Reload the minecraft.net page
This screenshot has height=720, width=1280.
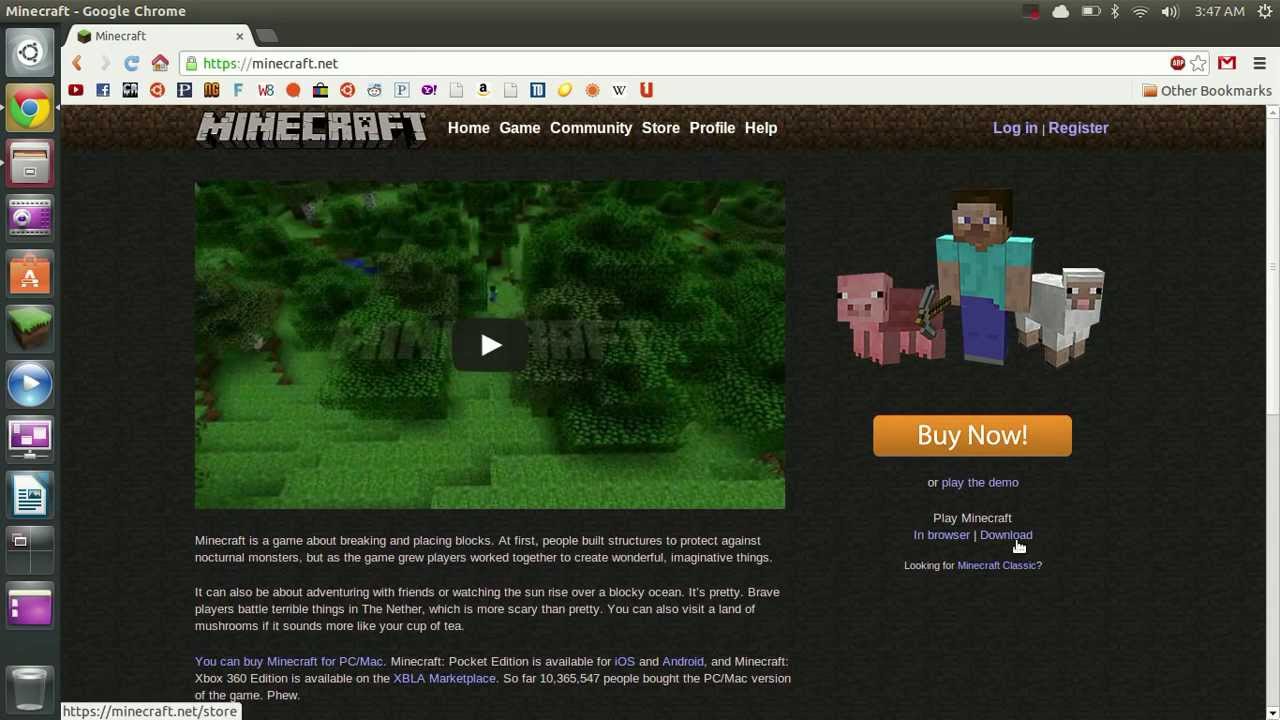click(x=131, y=63)
